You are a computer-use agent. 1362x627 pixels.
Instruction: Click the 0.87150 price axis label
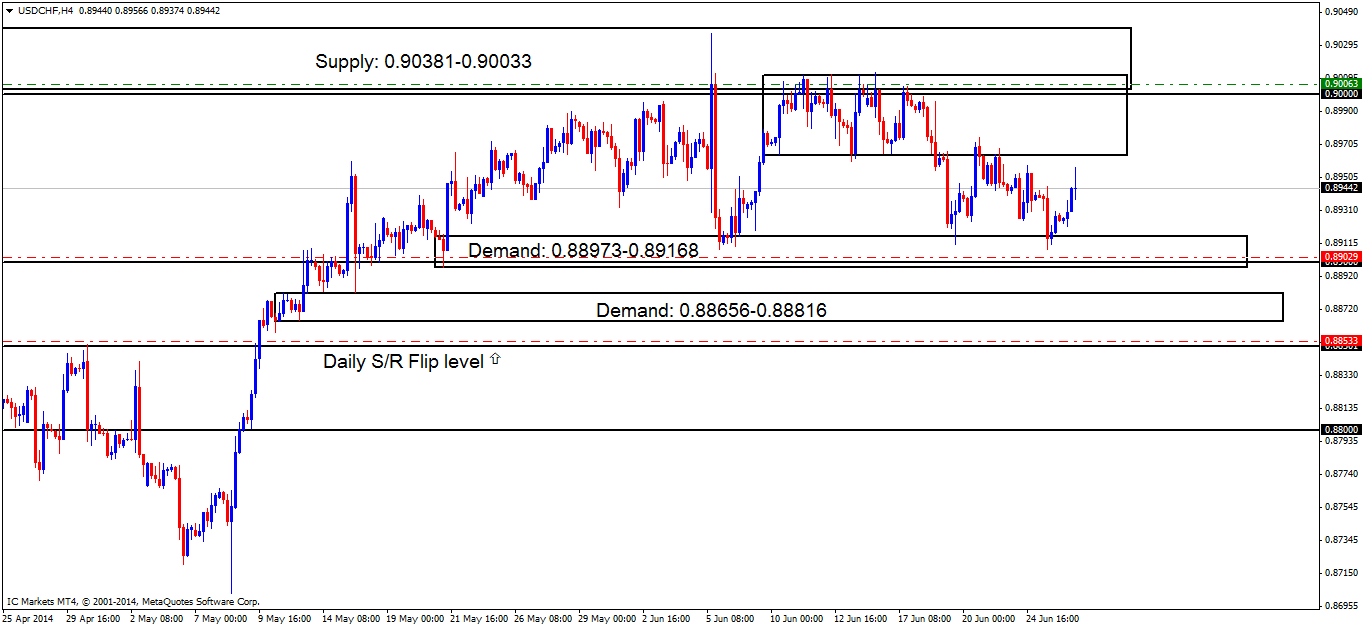1341,573
